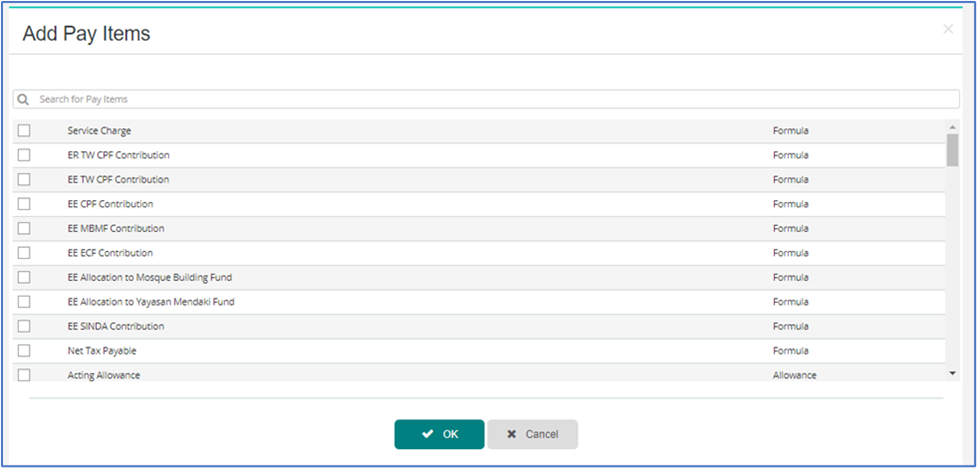This screenshot has width=977, height=468.
Task: Close the Add Pay Items dialog
Action: pyautogui.click(x=947, y=30)
